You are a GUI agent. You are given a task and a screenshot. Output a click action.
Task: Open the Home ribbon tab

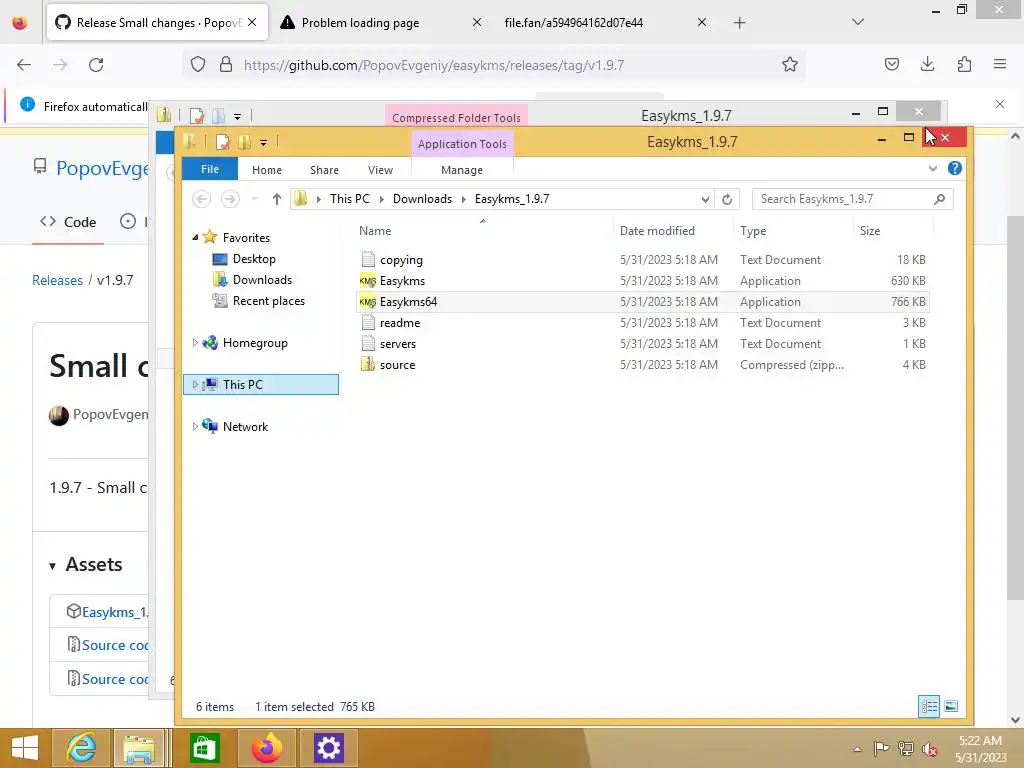tap(266, 170)
